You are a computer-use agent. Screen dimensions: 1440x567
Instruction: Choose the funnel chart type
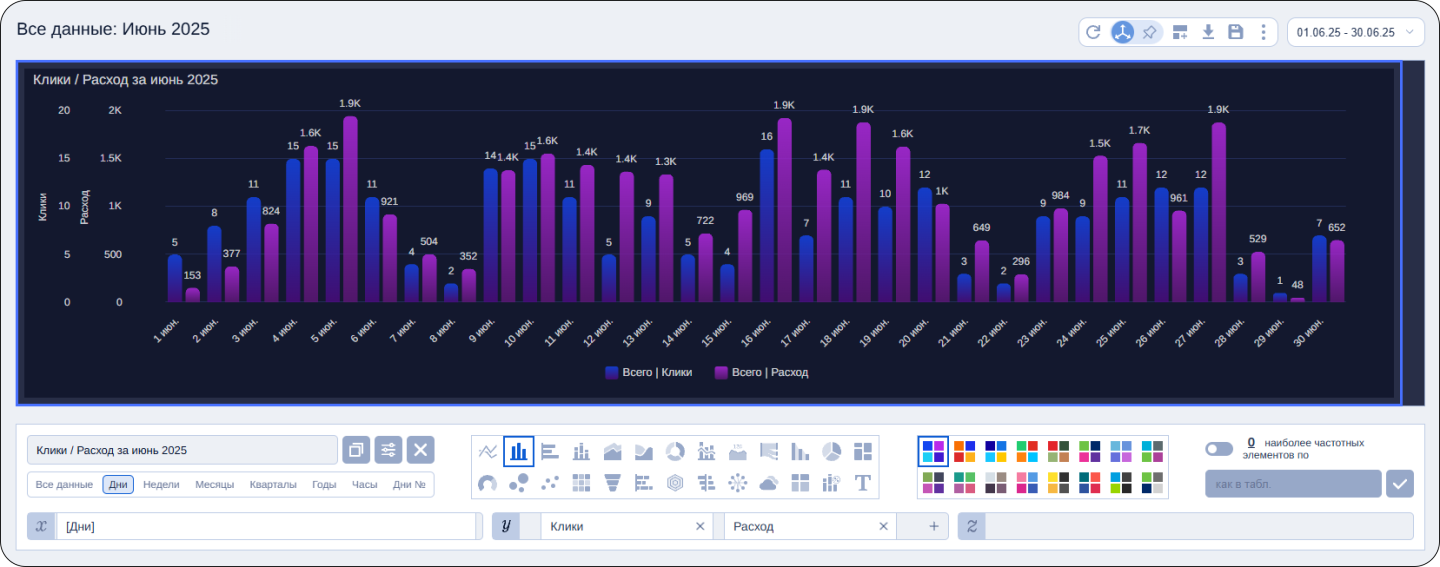click(613, 483)
